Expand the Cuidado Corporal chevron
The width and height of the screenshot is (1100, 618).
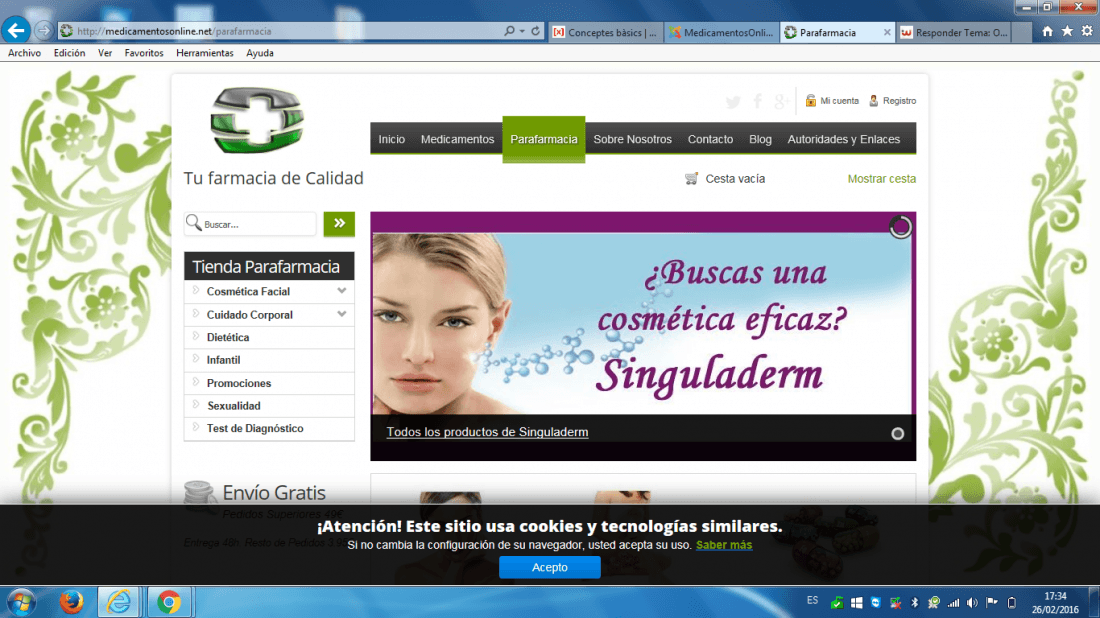[342, 314]
